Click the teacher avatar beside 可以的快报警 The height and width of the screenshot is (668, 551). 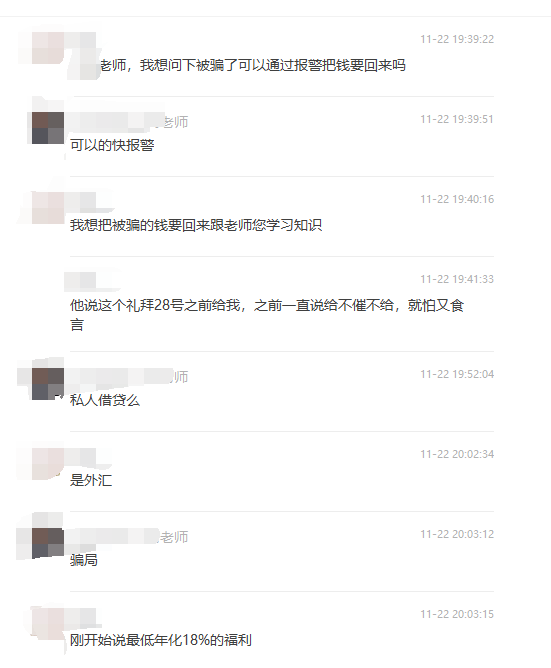click(x=48, y=128)
